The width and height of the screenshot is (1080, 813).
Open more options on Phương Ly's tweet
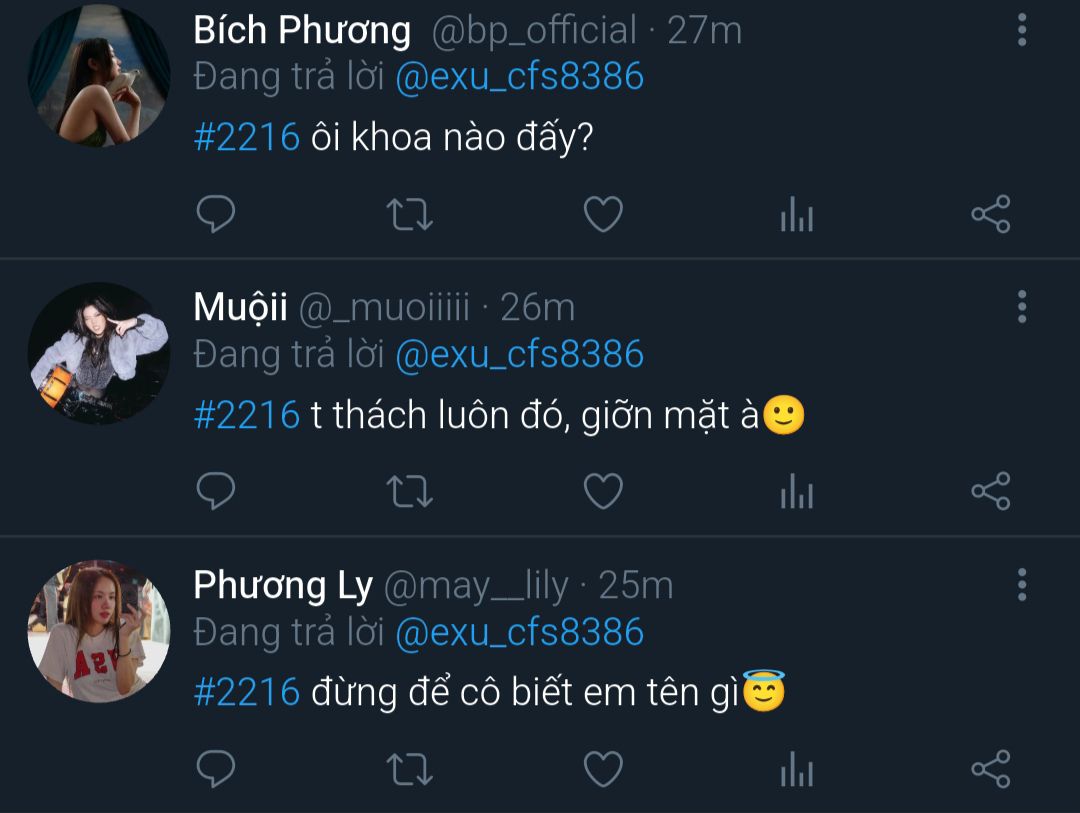pyautogui.click(x=1021, y=584)
